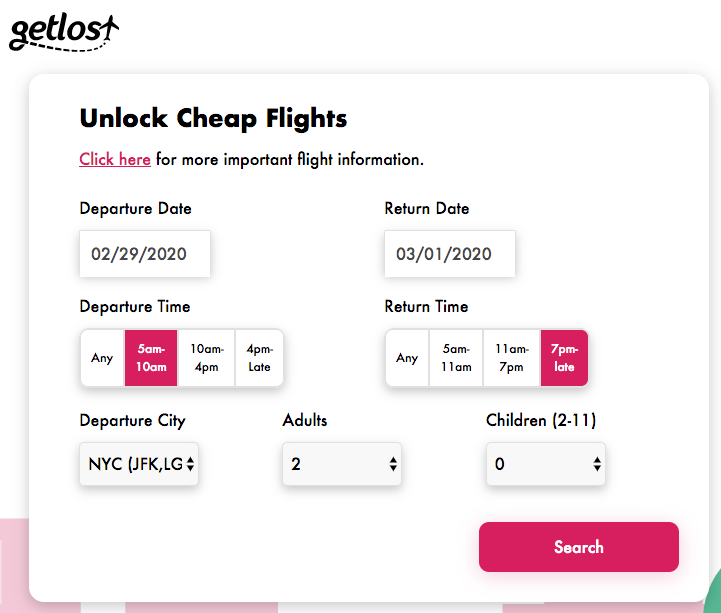The image size is (721, 613).
Task: Click the Return Time label
Action: pyautogui.click(x=426, y=306)
